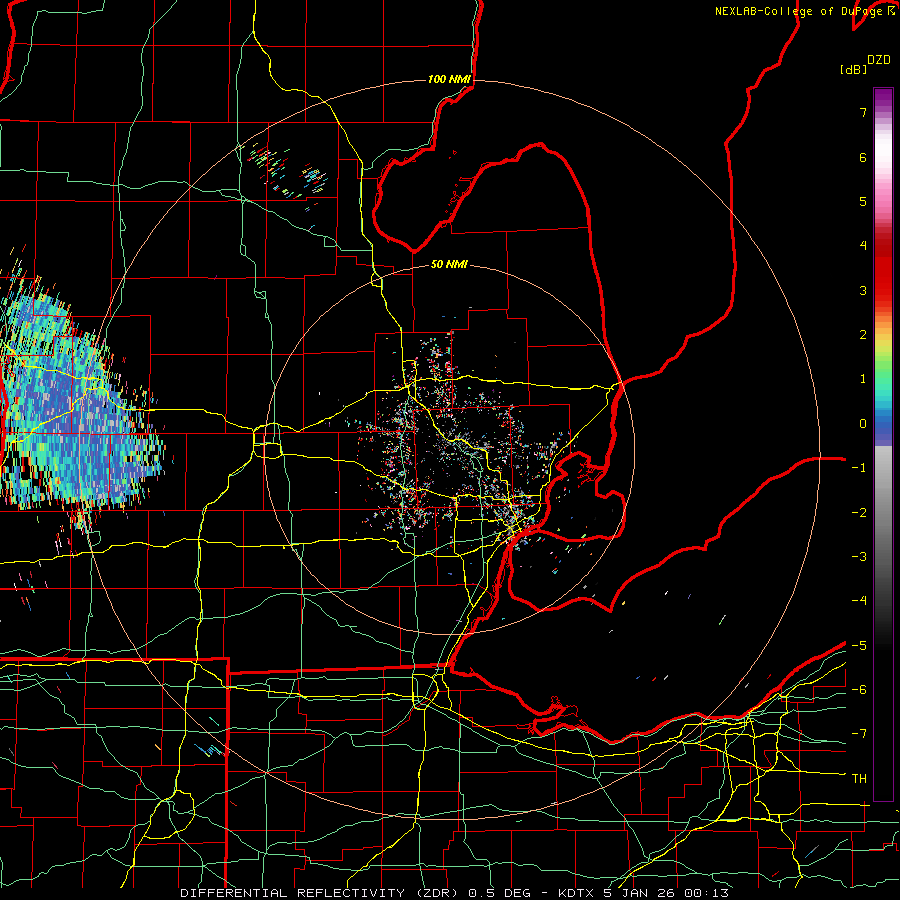Click the 00:13 timestamp in caption

(708, 893)
